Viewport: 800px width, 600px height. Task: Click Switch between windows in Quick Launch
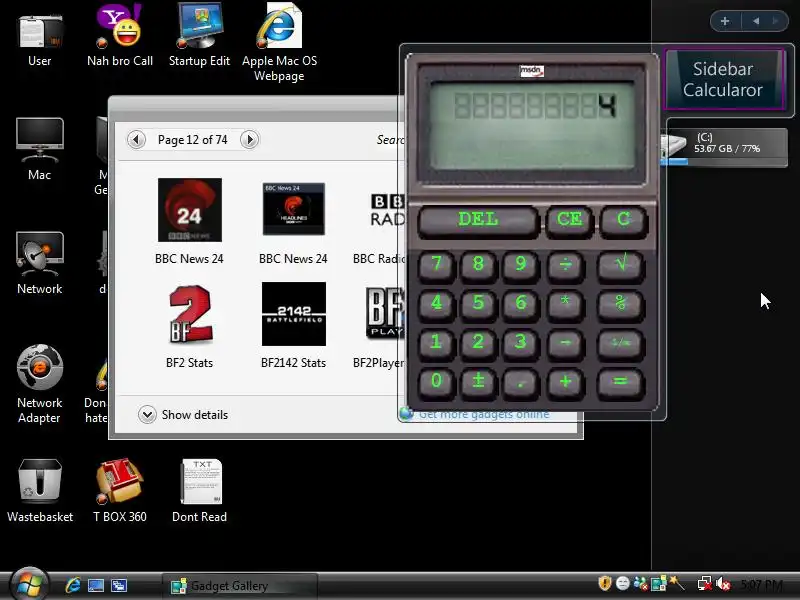pyautogui.click(x=119, y=585)
